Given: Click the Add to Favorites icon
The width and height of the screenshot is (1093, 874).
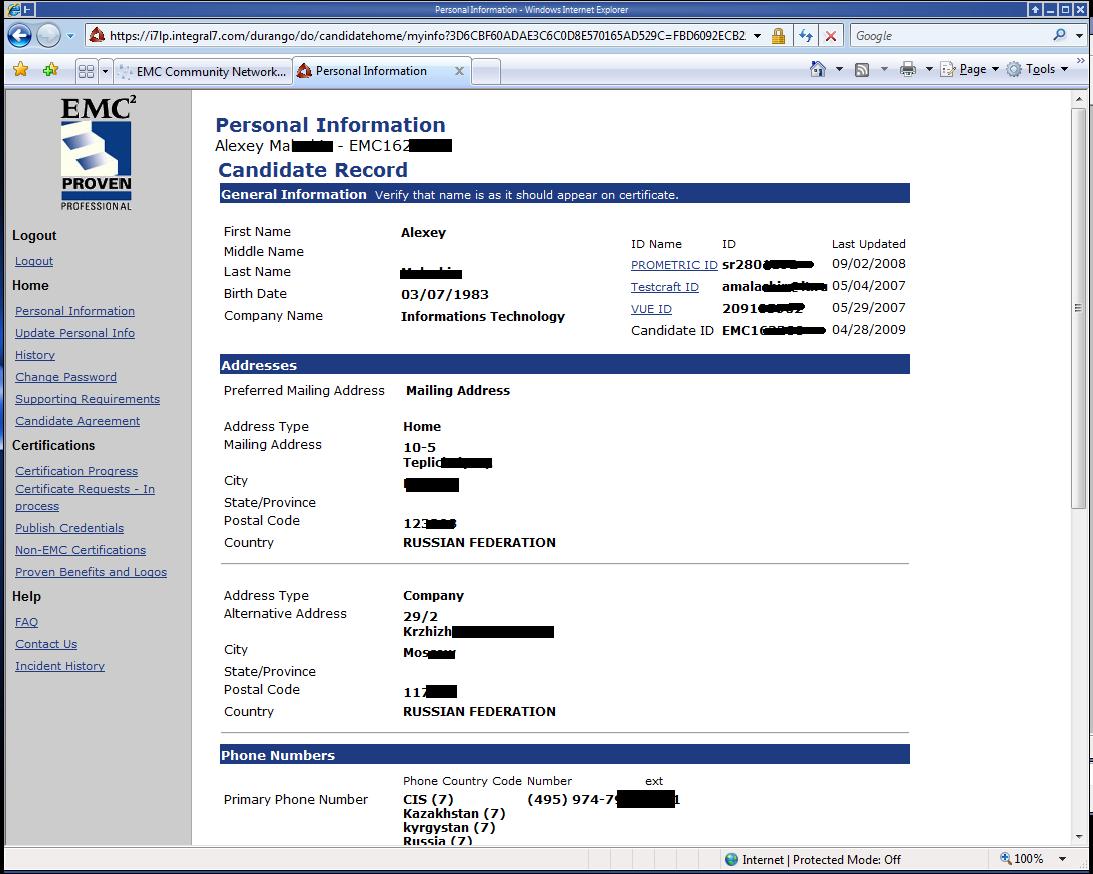Looking at the screenshot, I should click(50, 70).
